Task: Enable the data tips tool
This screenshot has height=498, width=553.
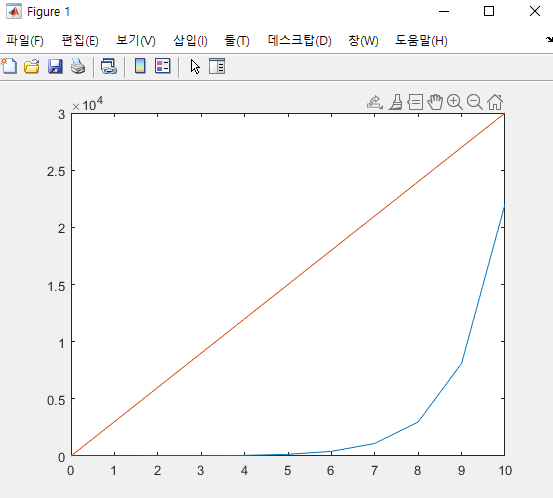Action: [415, 102]
